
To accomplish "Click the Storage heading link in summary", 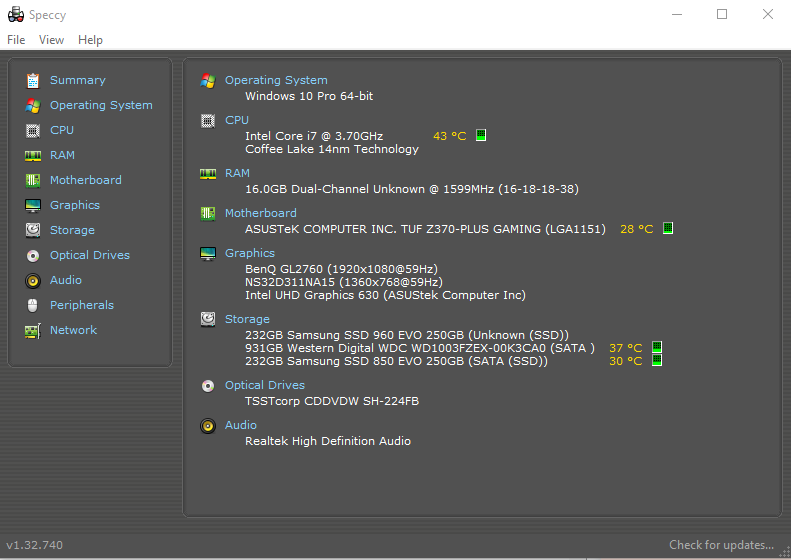I will (247, 319).
